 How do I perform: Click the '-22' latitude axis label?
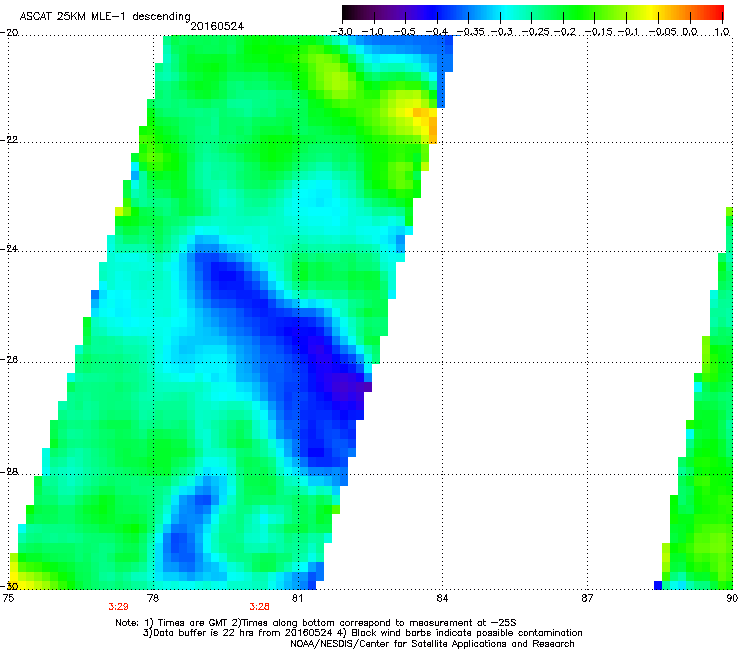pyautogui.click(x=9, y=140)
